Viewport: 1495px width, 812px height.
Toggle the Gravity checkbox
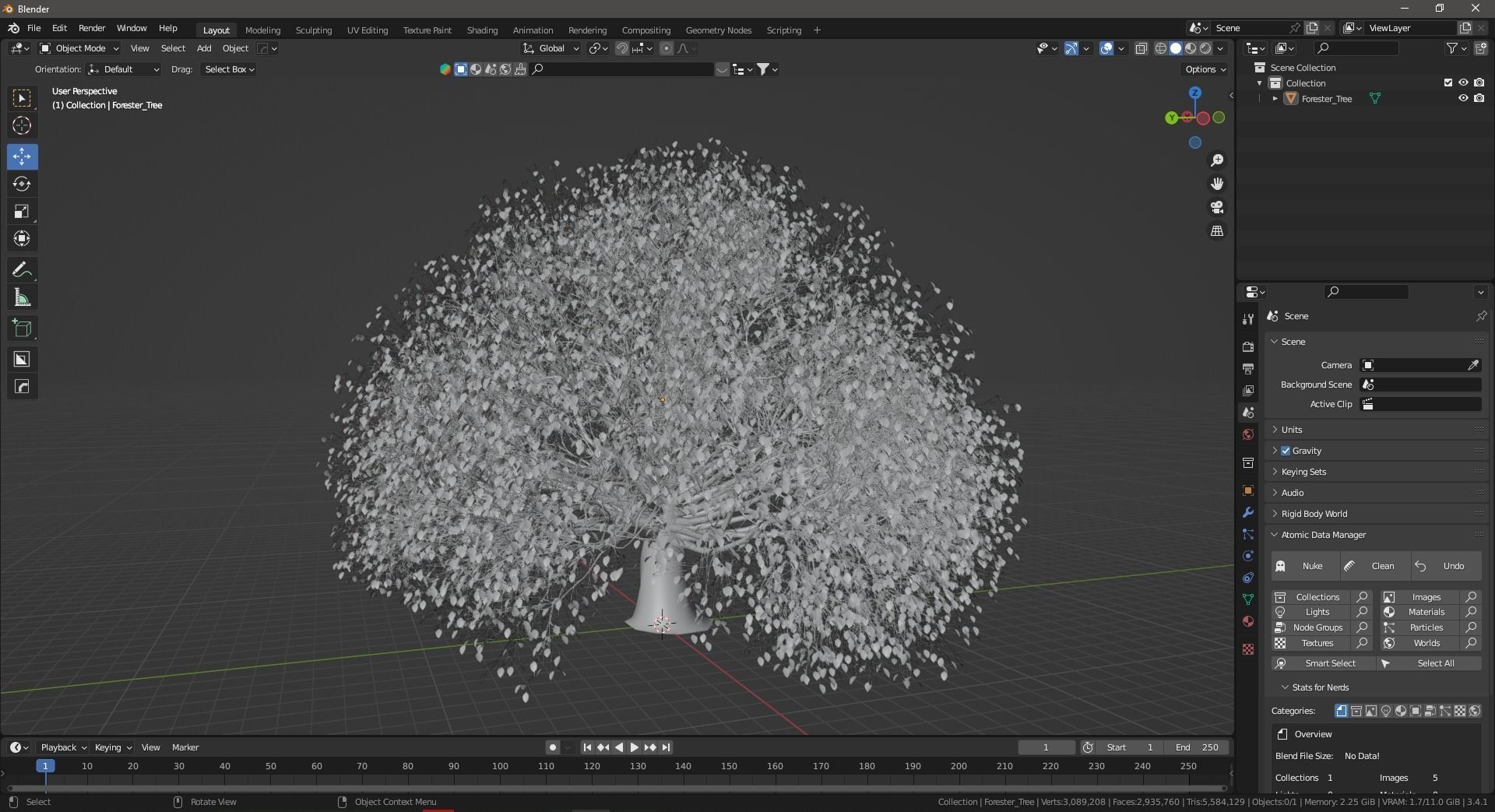1286,451
